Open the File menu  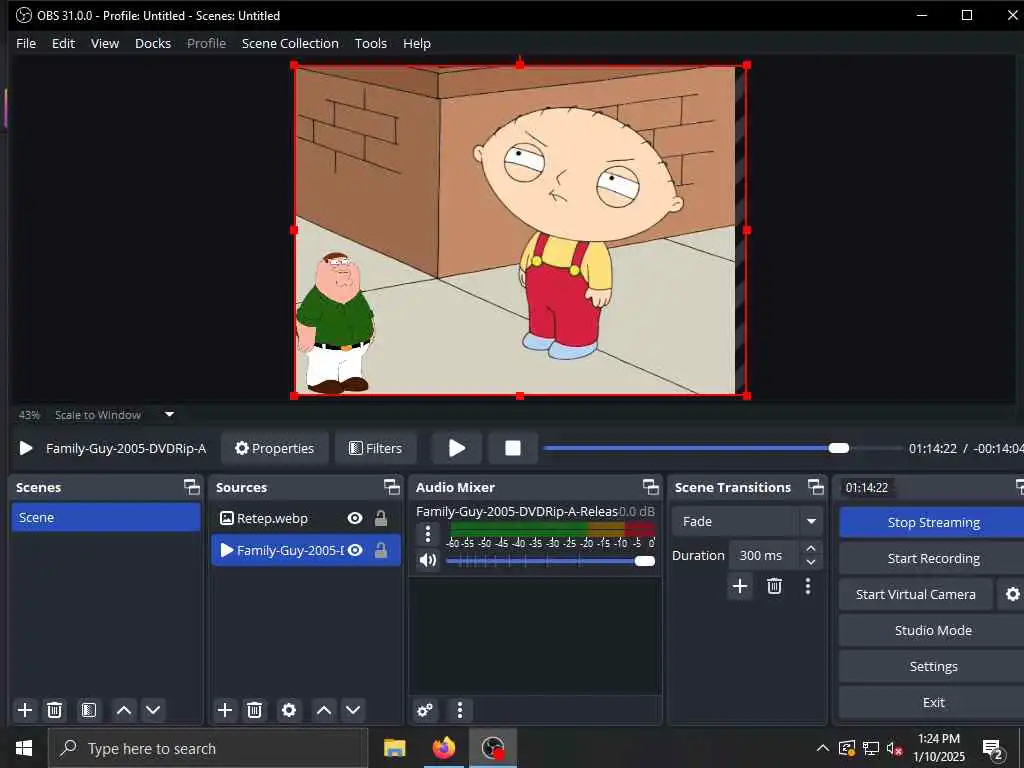[x=26, y=43]
